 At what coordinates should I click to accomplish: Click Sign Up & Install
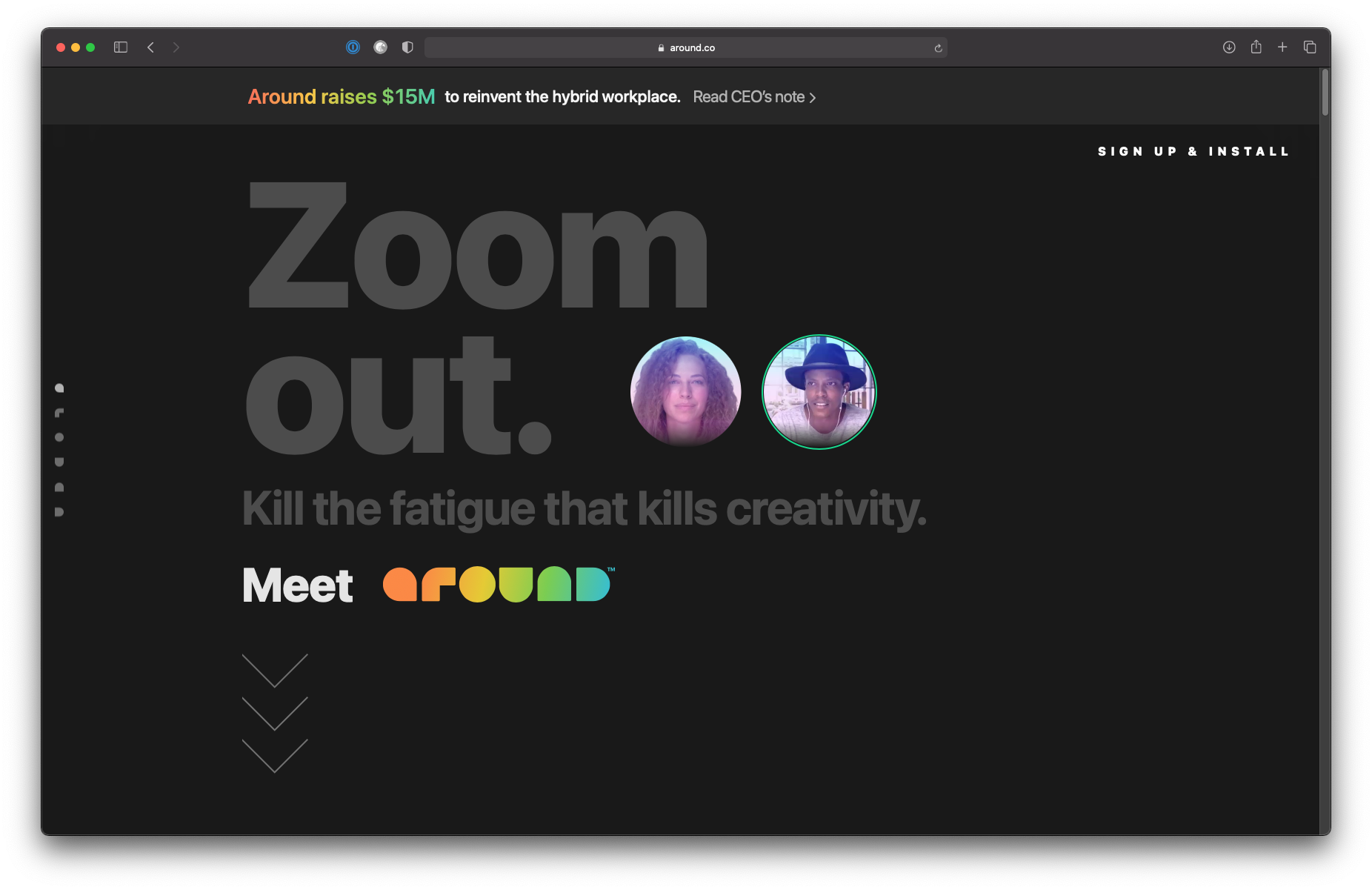tap(1193, 151)
